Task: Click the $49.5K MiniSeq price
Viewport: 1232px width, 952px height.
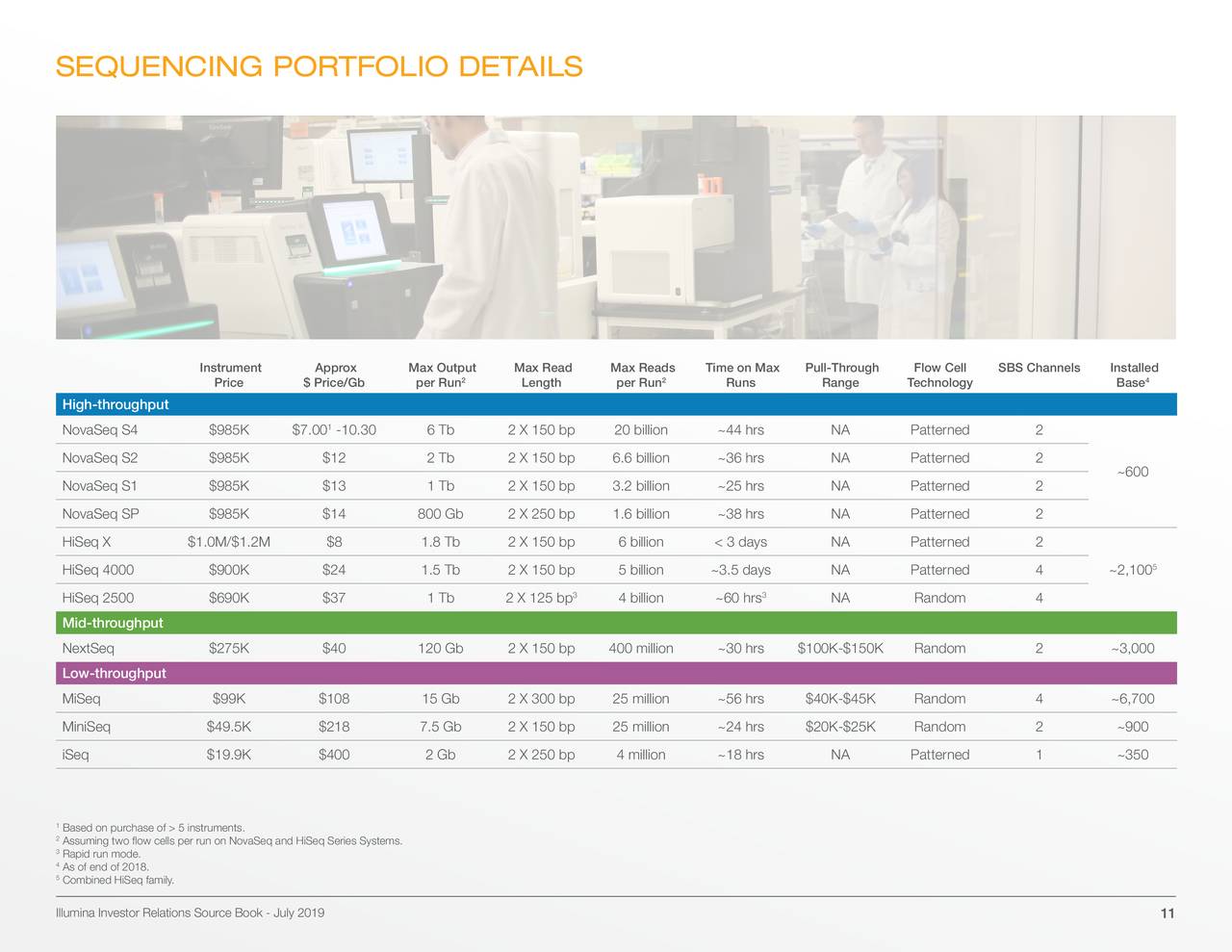Action: (x=229, y=727)
